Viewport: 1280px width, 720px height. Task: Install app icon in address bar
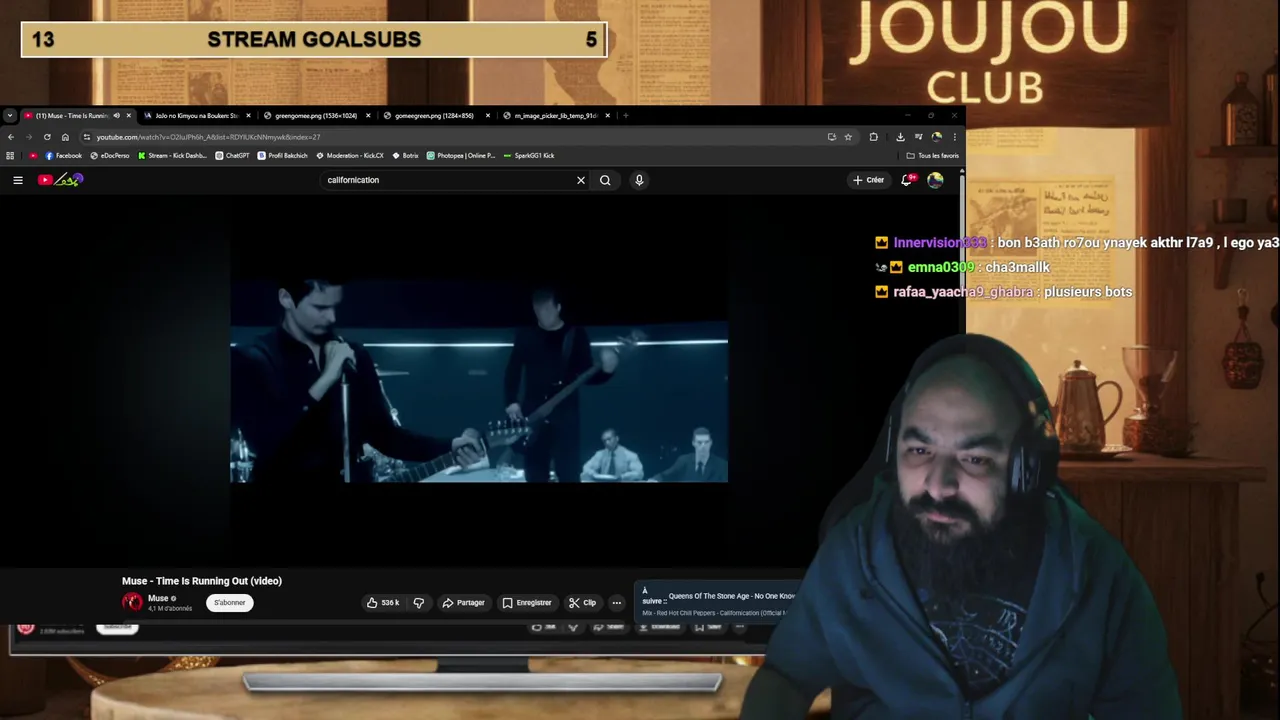[x=832, y=137]
